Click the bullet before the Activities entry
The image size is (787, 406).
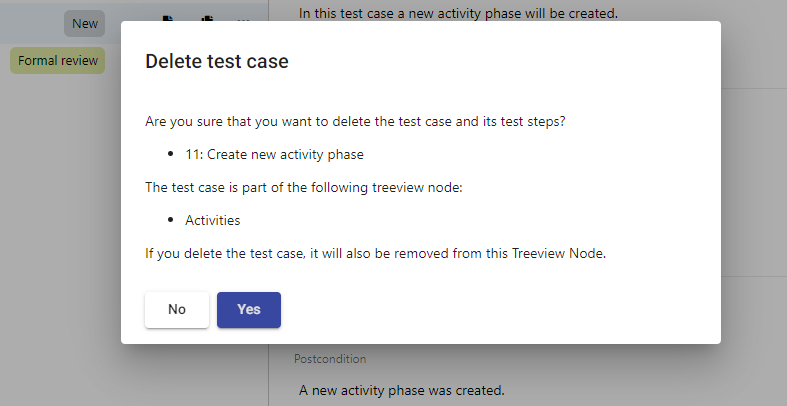(174, 220)
